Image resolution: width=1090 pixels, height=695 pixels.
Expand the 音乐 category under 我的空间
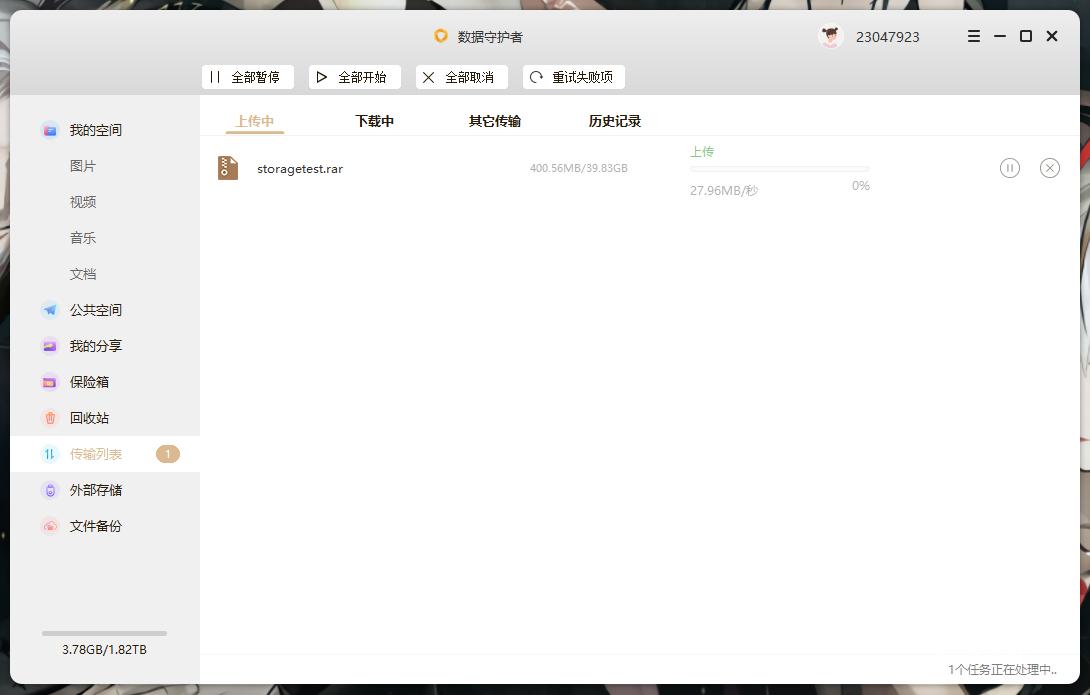click(x=83, y=237)
